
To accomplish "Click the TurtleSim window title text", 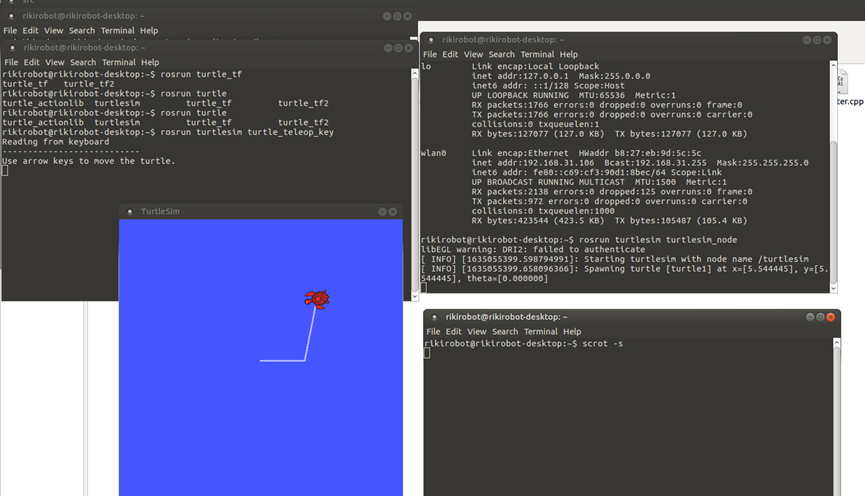I will point(160,211).
